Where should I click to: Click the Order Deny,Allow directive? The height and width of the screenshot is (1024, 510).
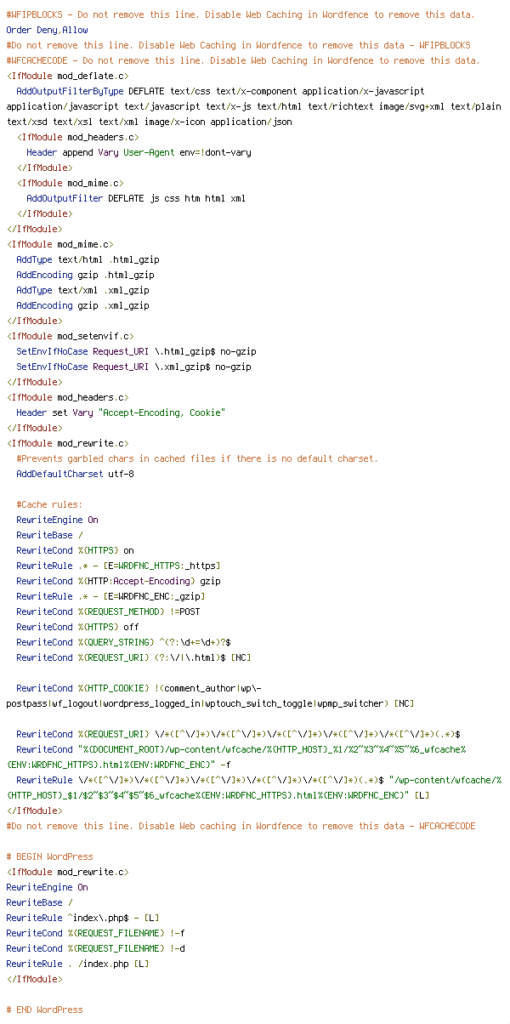47,30
